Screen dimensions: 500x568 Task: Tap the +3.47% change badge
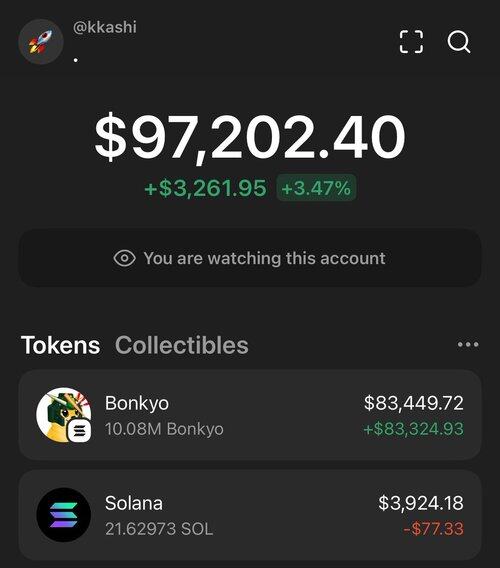click(316, 188)
